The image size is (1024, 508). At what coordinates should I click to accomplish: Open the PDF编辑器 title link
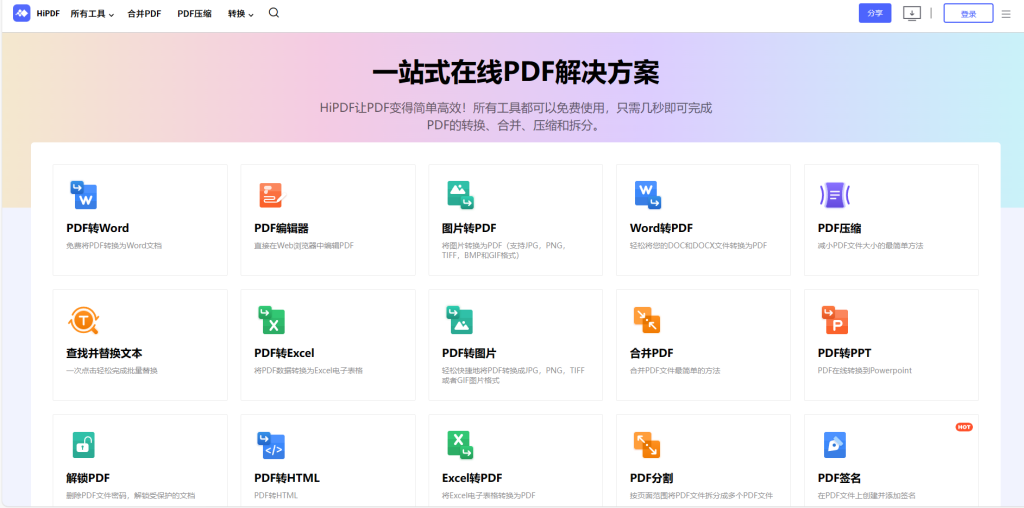tap(281, 229)
